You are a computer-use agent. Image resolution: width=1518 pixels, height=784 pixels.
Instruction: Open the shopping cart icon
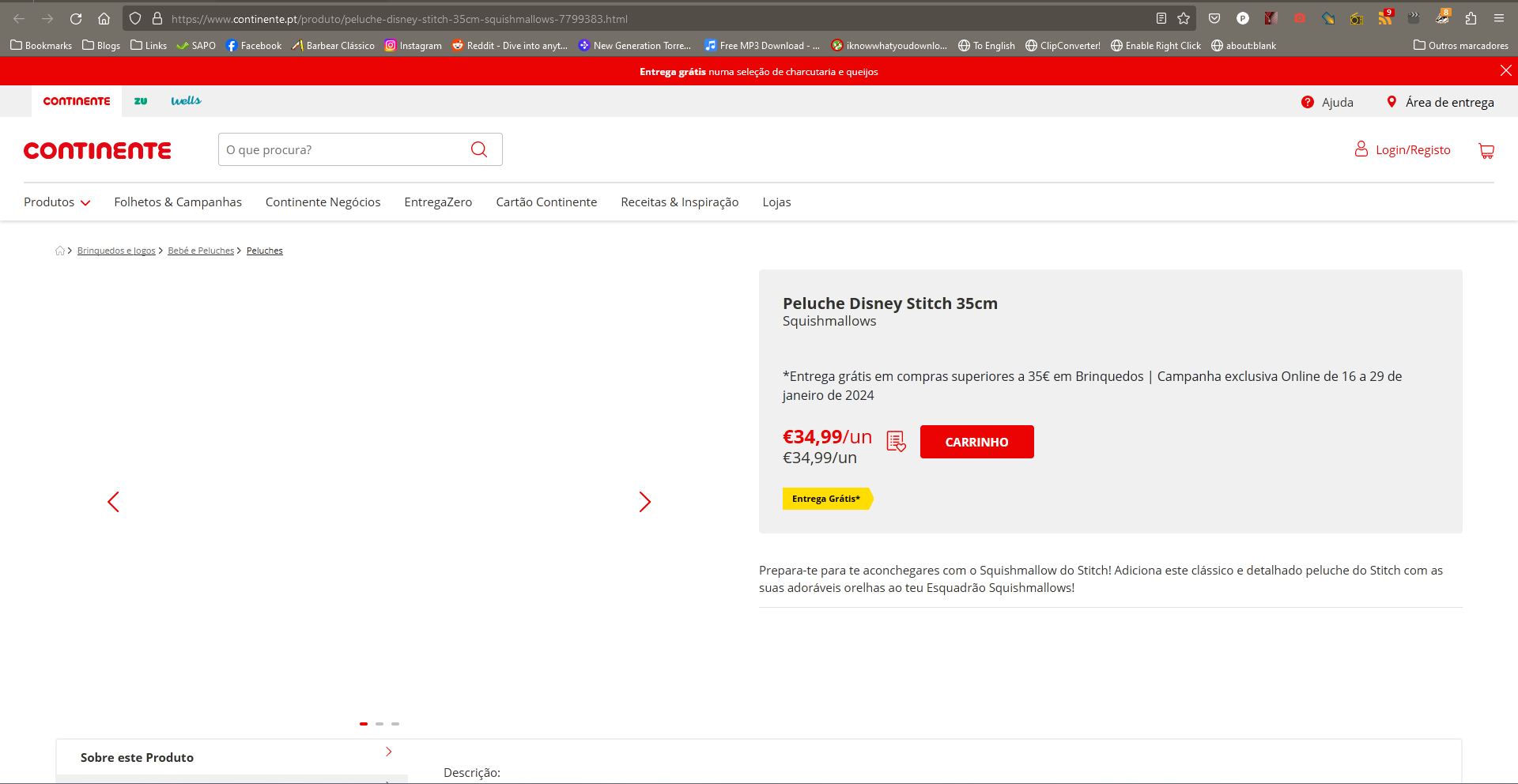coord(1486,150)
